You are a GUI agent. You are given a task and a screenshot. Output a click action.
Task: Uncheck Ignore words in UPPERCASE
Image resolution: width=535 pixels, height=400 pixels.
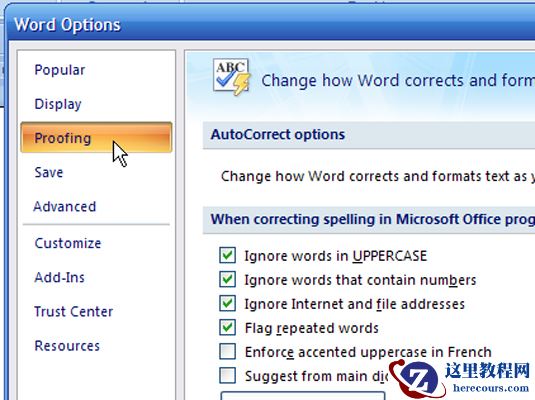[x=227, y=255]
